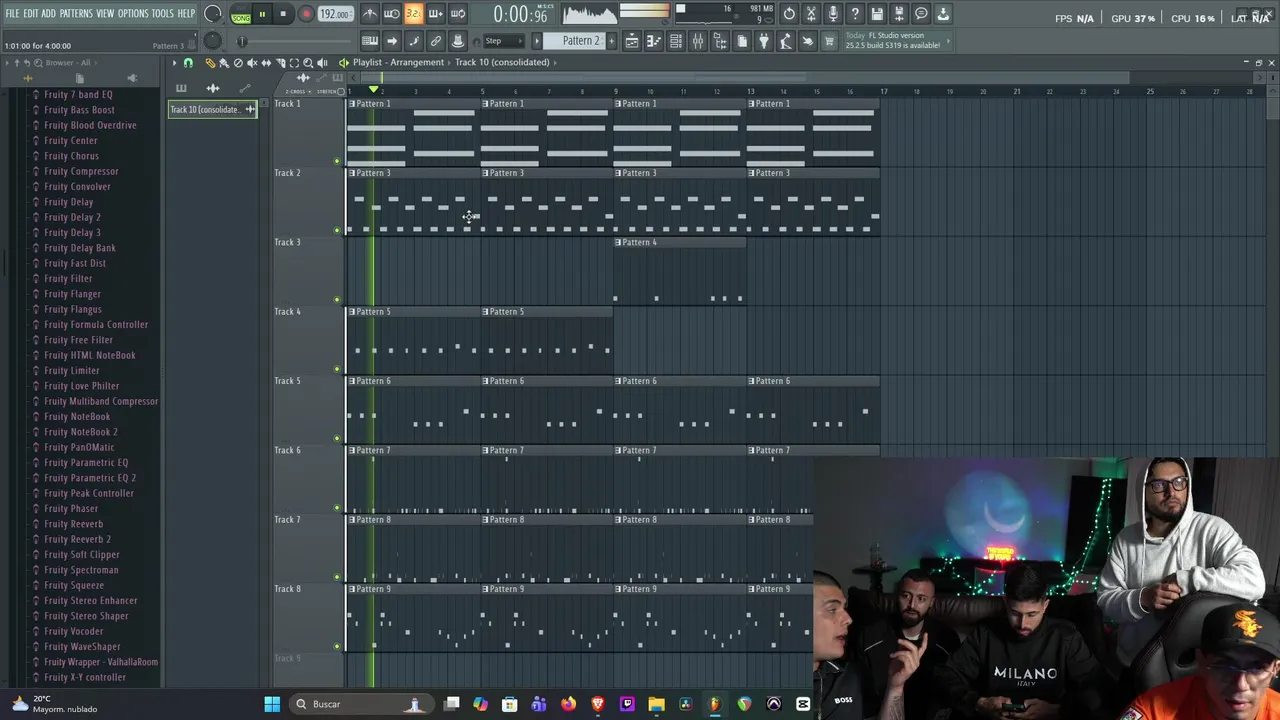Toggle the overdub button with plus sign
Image resolution: width=1280 pixels, height=720 pixels.
436,14
